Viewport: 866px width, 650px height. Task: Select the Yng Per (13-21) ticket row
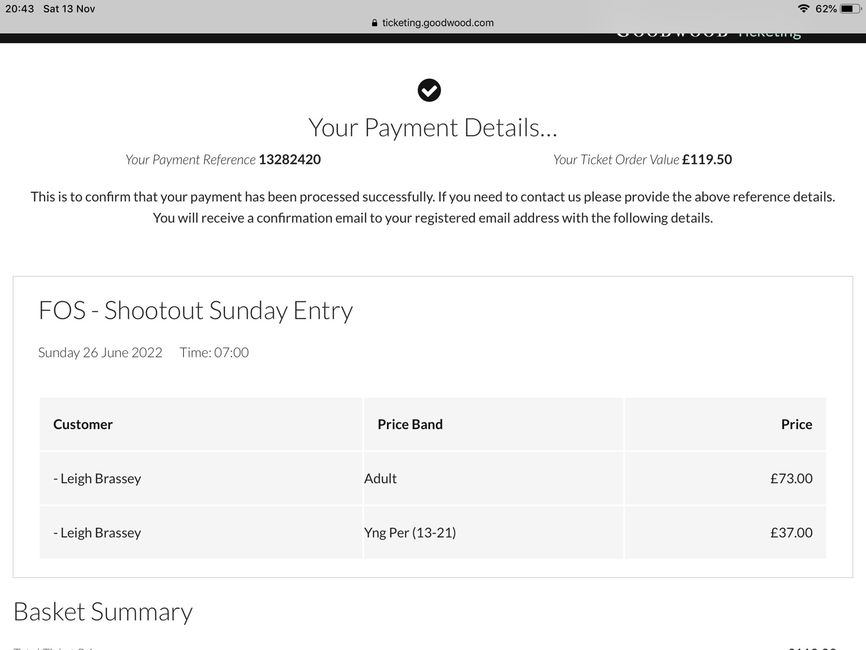pyautogui.click(x=432, y=532)
